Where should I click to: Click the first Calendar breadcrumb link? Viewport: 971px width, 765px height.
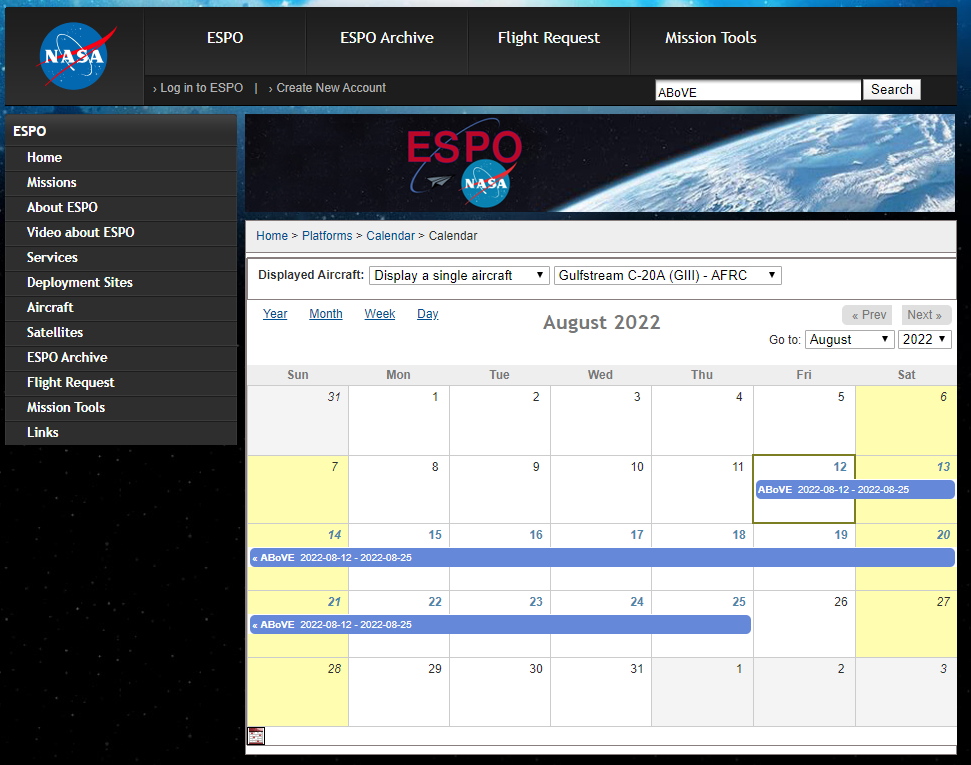(390, 236)
